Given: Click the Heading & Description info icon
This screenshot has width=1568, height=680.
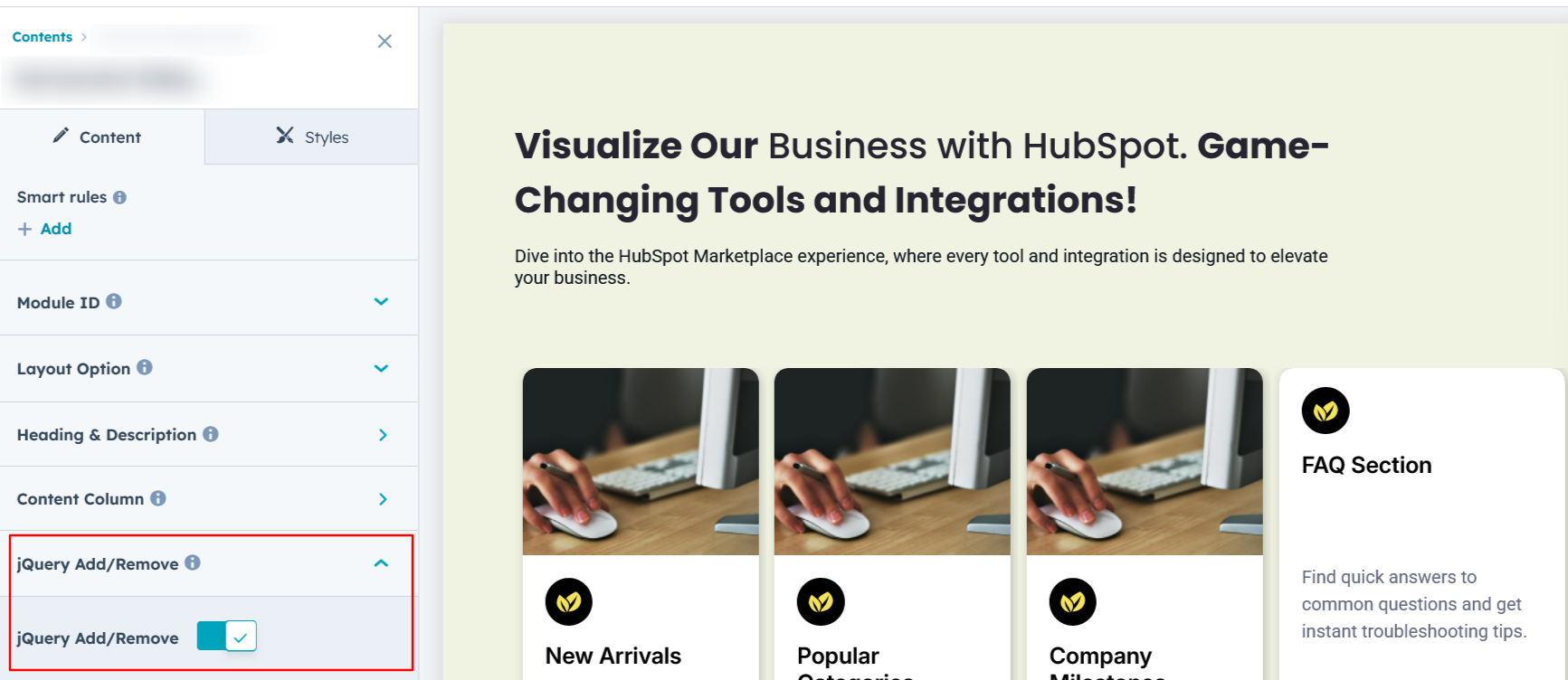Looking at the screenshot, I should pos(211,434).
